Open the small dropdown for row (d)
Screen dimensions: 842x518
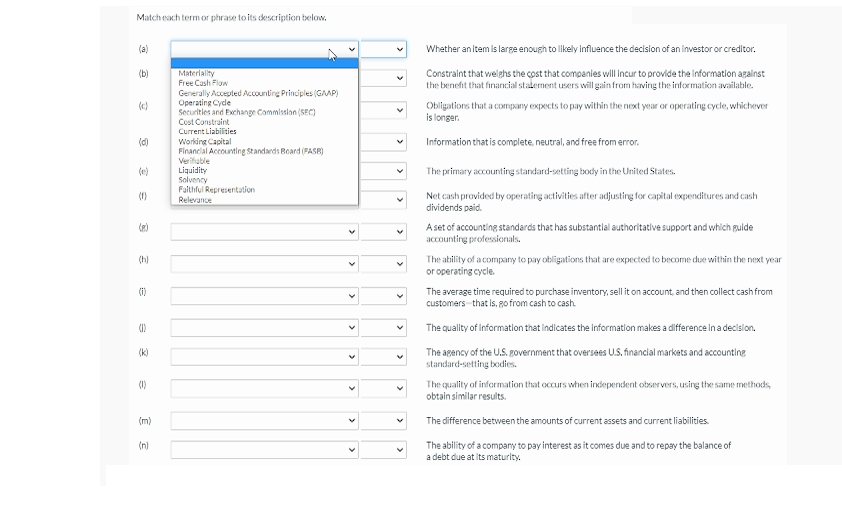point(383,142)
